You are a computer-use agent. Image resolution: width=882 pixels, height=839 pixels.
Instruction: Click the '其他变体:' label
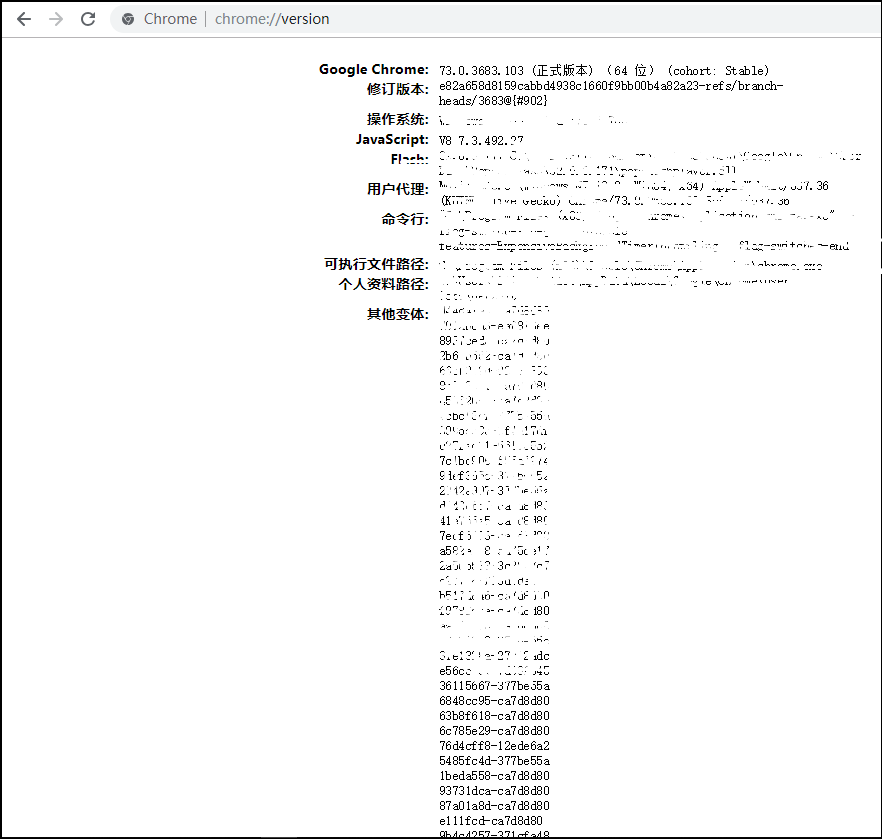[398, 314]
